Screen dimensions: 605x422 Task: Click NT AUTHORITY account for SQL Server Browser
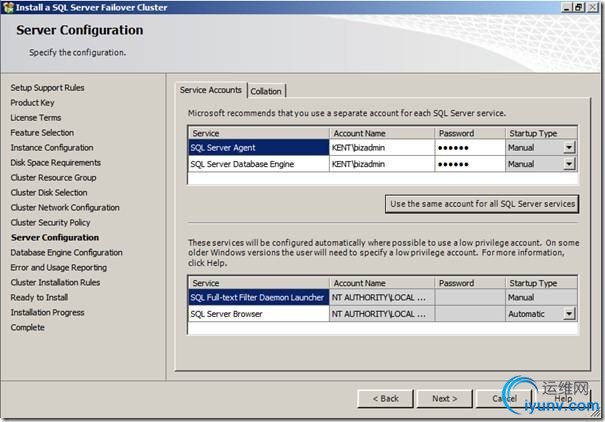[382, 314]
